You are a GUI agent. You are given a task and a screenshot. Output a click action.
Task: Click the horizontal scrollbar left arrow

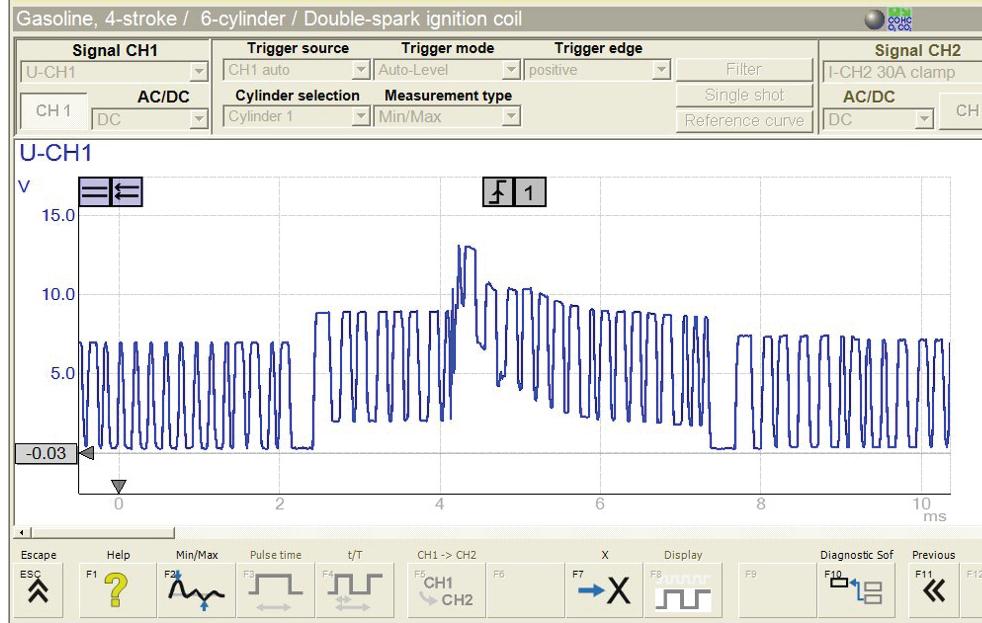pos(22,533)
